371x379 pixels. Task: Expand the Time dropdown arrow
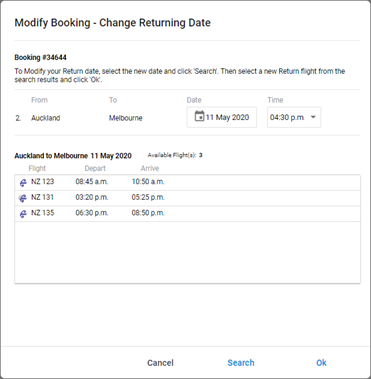click(x=313, y=117)
